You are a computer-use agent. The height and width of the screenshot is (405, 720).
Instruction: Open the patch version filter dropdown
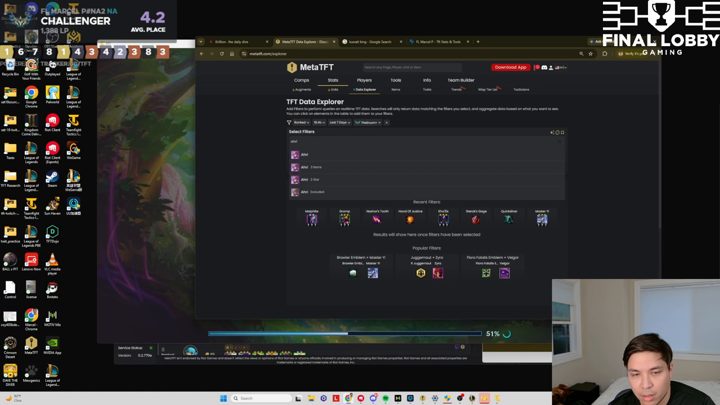point(319,123)
